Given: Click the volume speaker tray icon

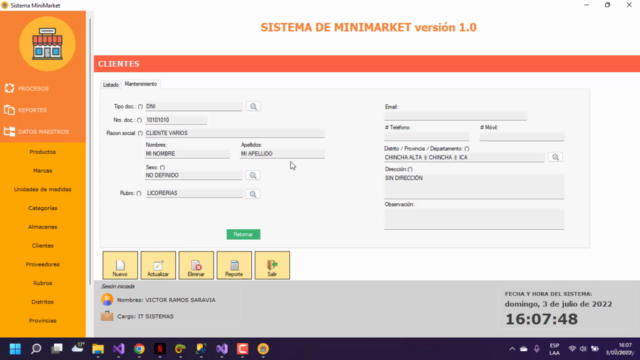Looking at the screenshot, I should pos(583,349).
